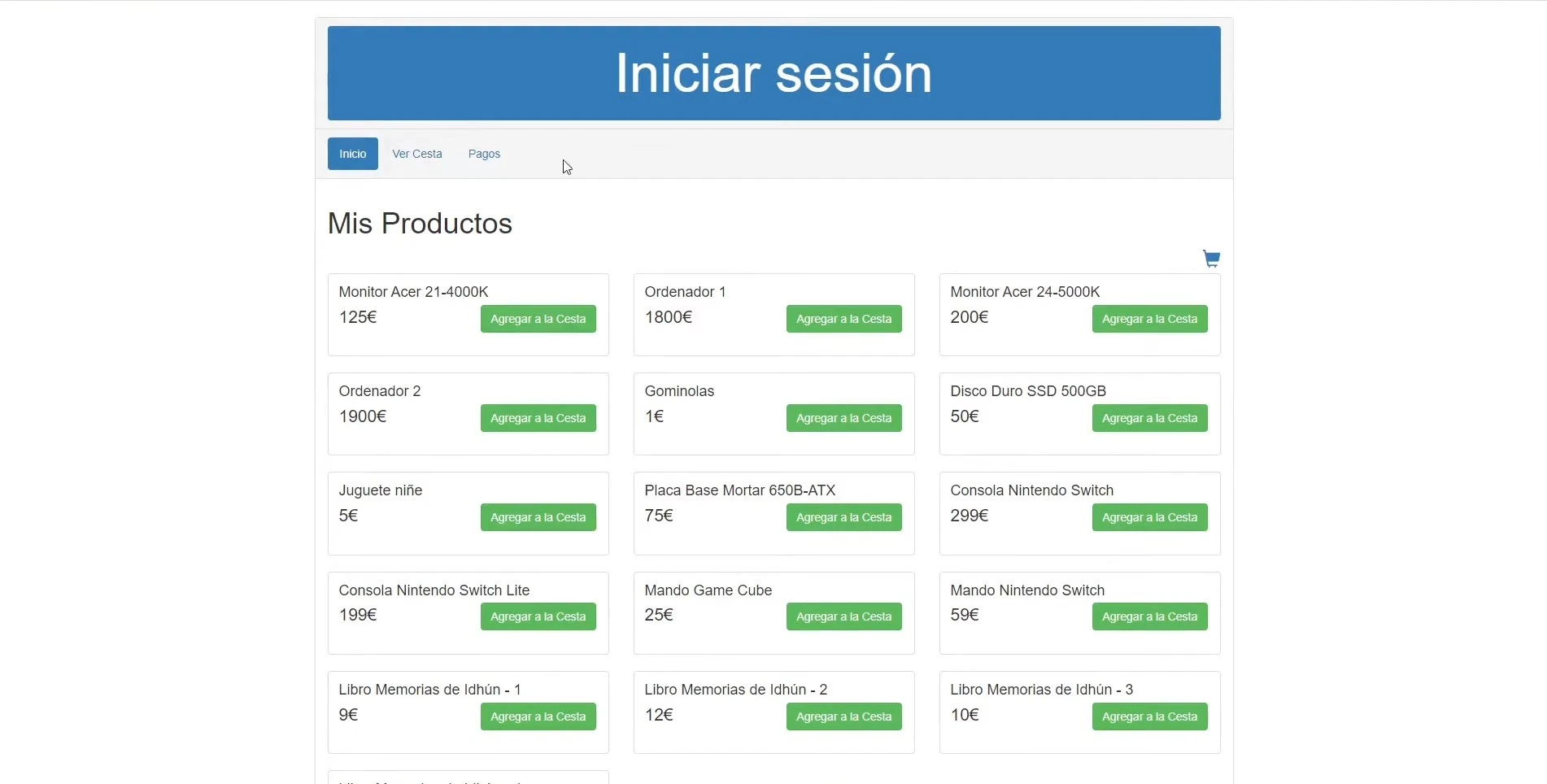Click the Gominolas product name

tap(679, 391)
